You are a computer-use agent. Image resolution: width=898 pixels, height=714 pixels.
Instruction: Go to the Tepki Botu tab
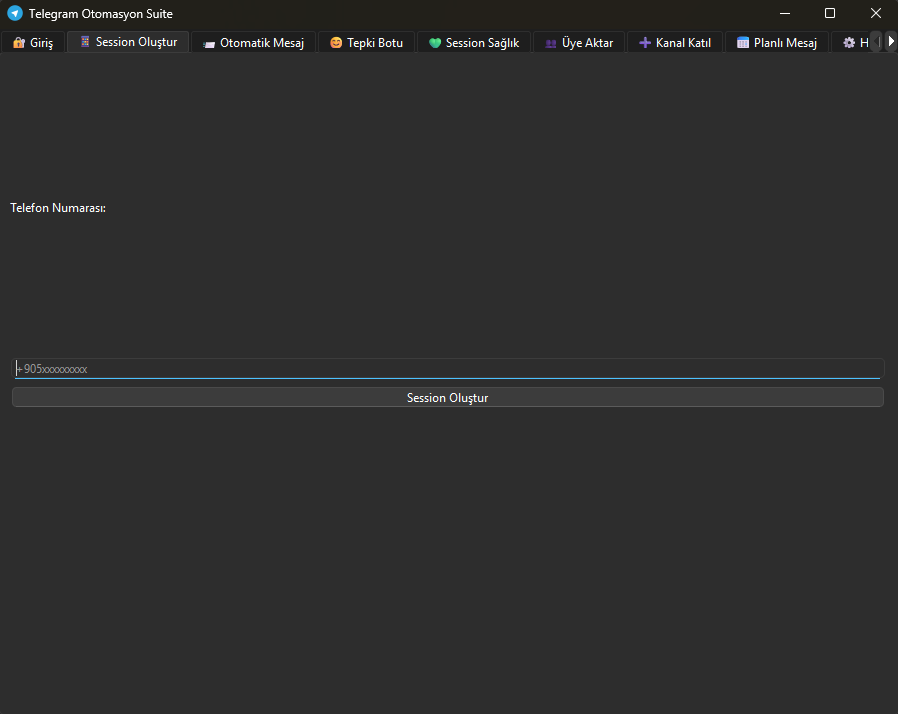pos(367,42)
